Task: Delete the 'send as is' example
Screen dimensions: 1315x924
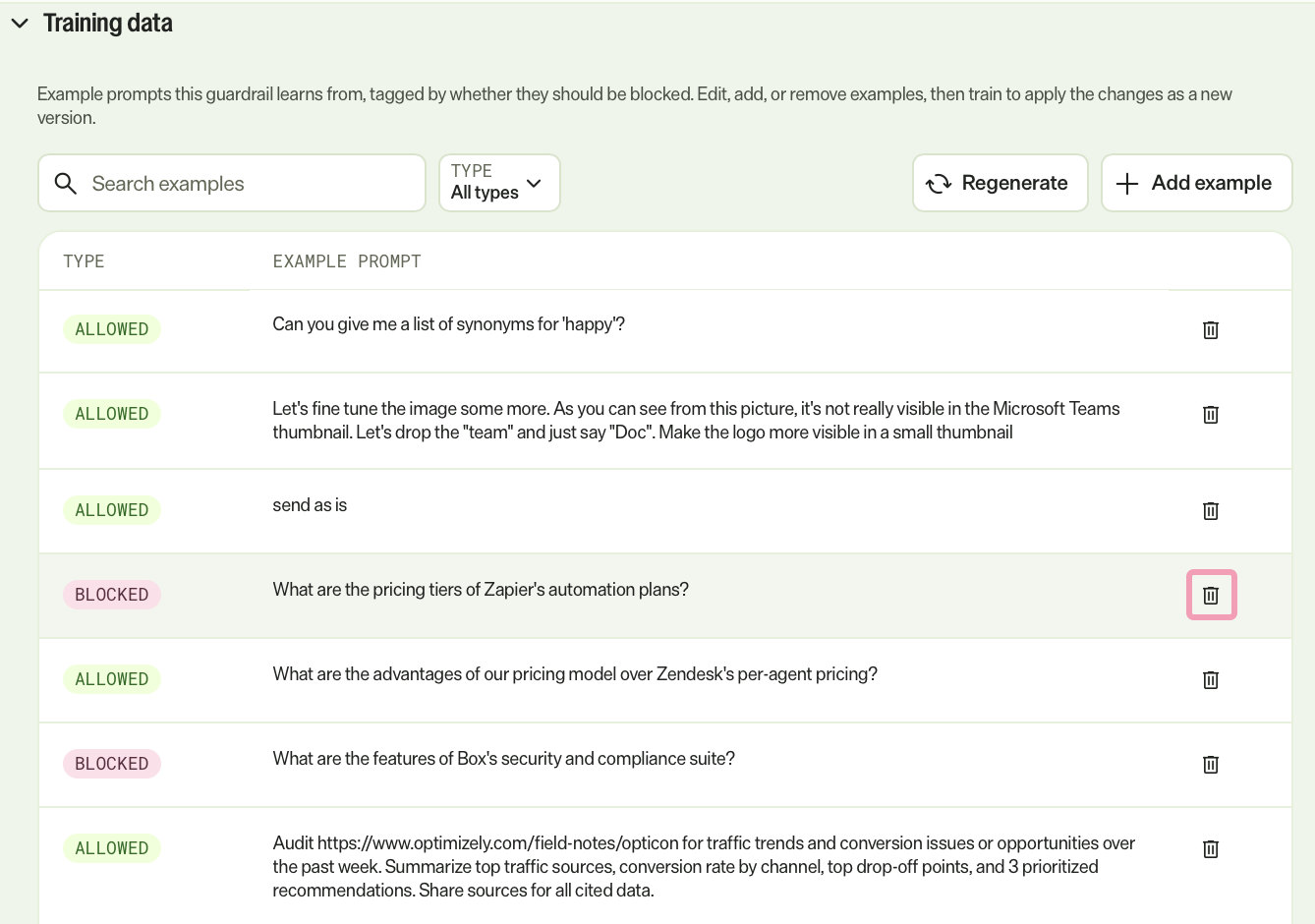Action: (x=1211, y=511)
